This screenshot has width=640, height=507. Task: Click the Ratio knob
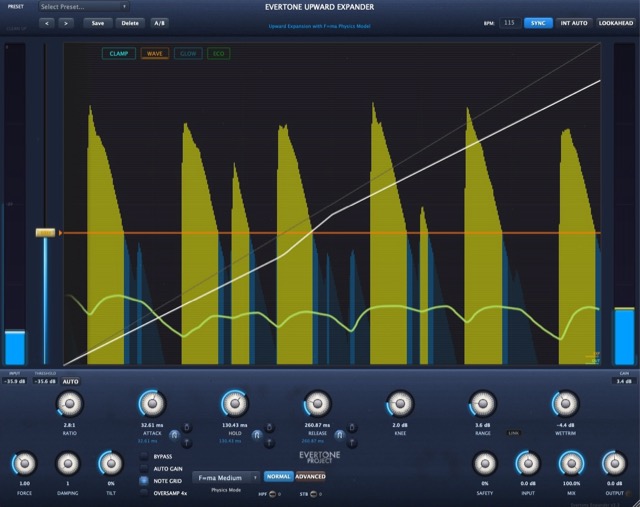click(68, 403)
